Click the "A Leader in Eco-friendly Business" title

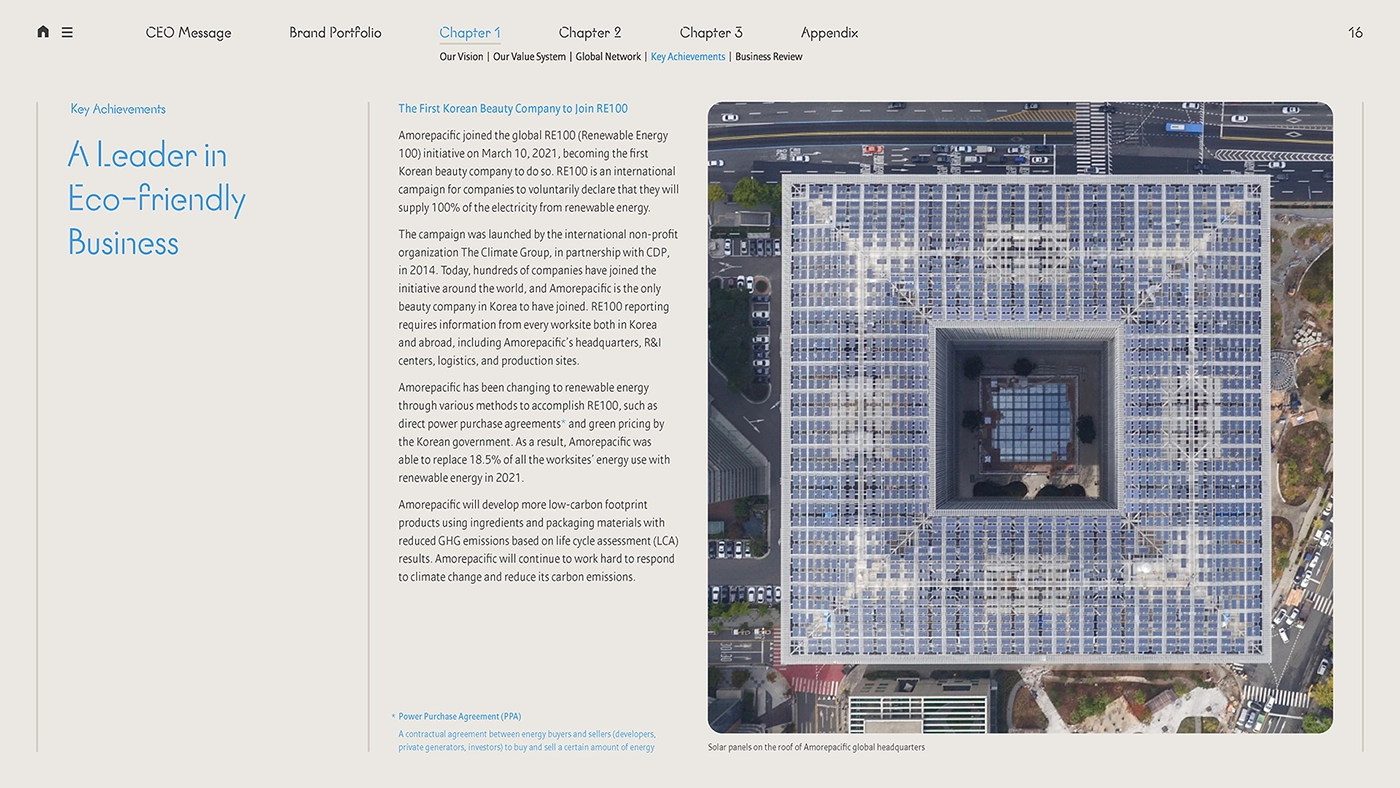click(x=156, y=198)
